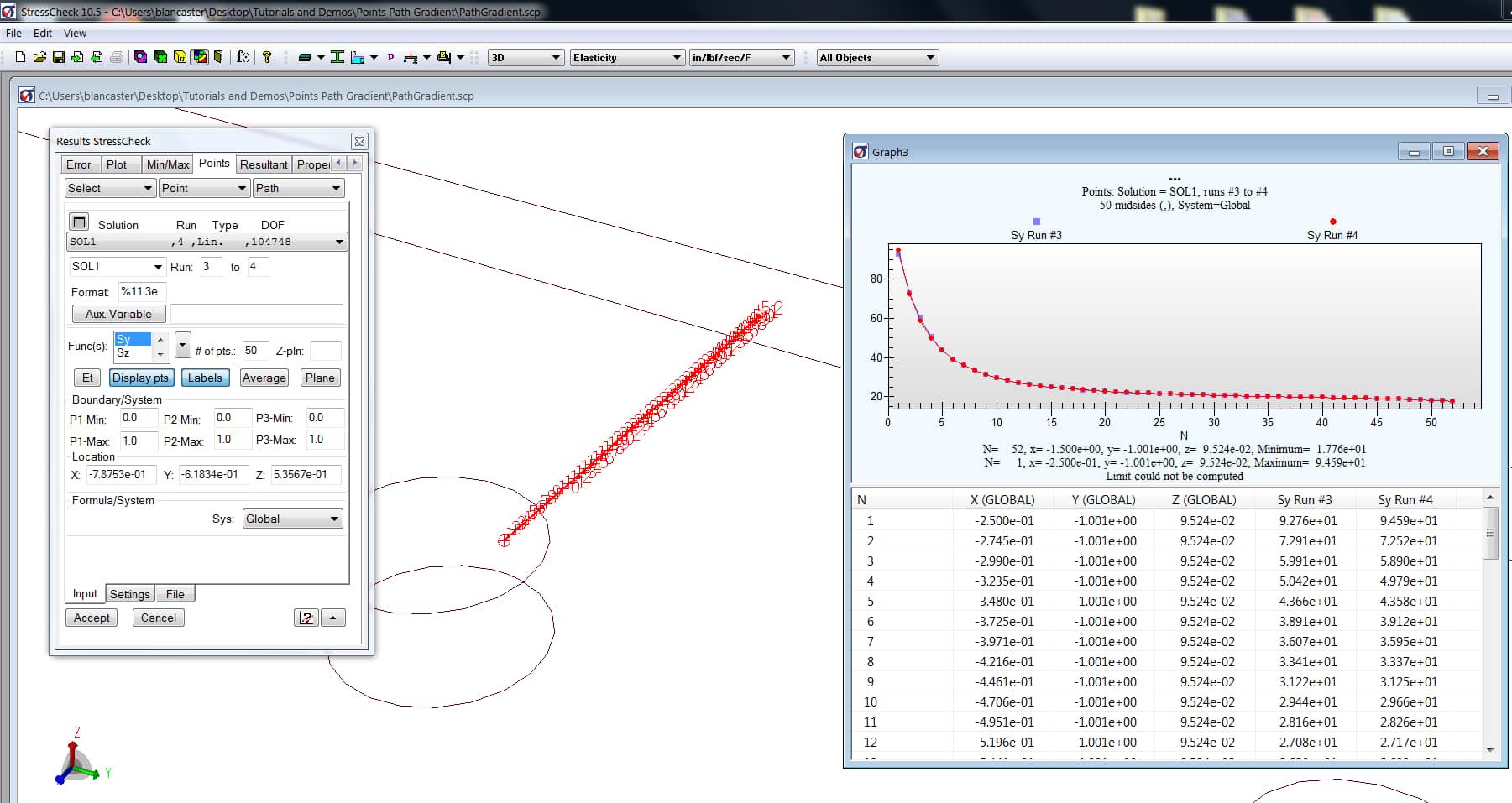Select the Print icon
Image resolution: width=1512 pixels, height=803 pixels.
click(x=118, y=57)
